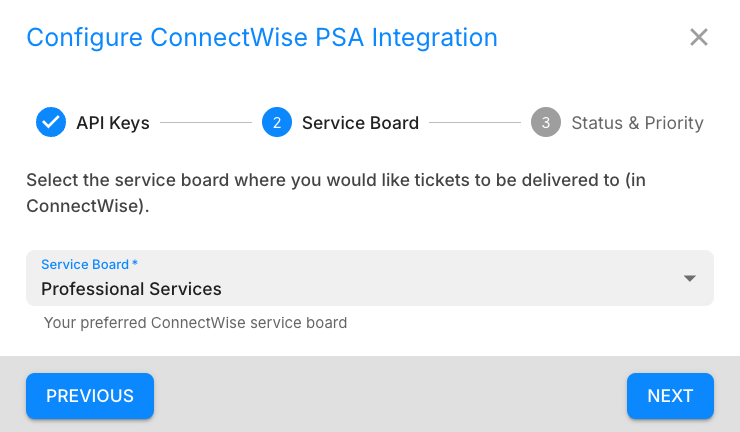Go back to the API Keys step label
The height and width of the screenshot is (432, 740).
pos(113,123)
